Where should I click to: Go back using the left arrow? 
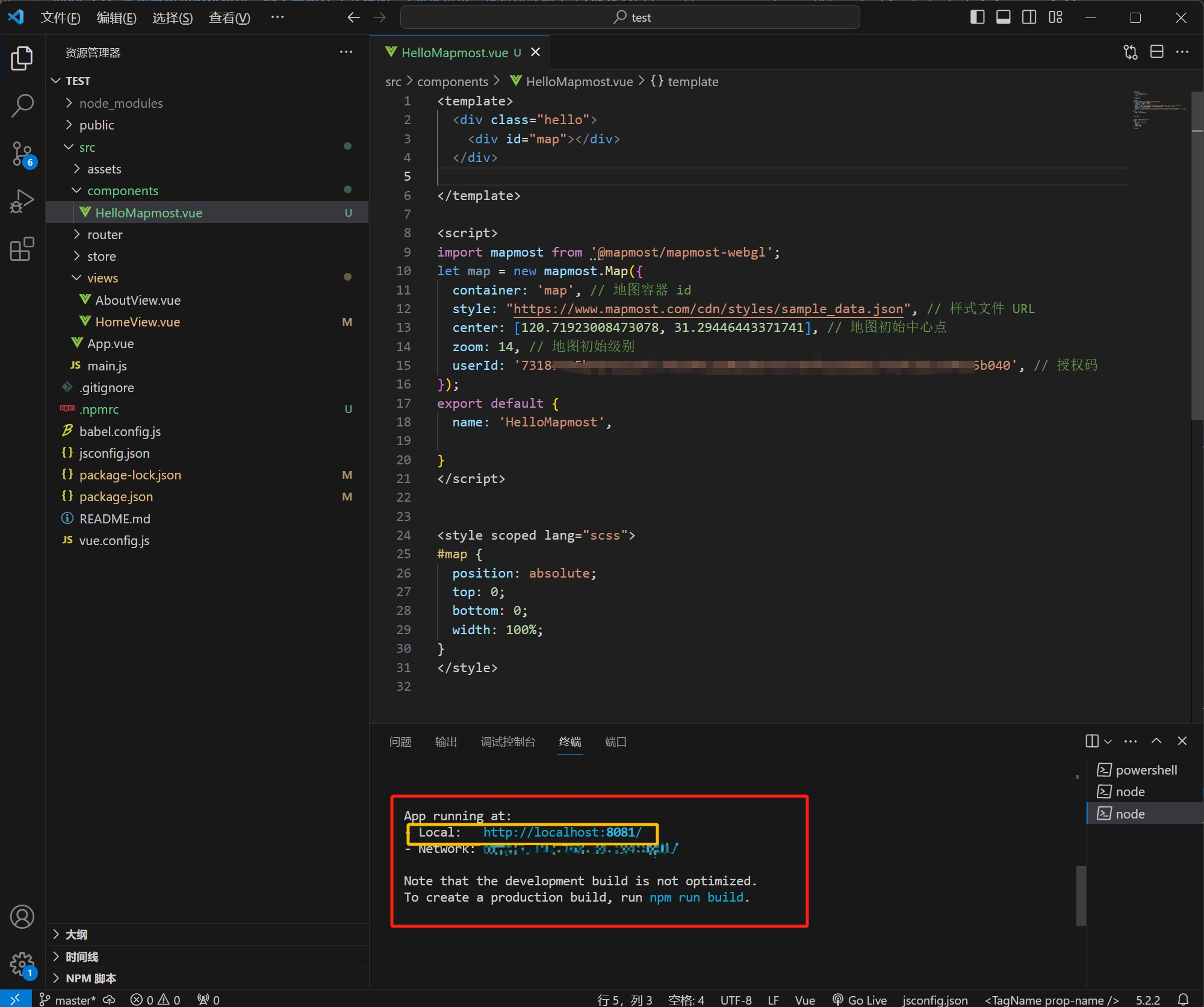click(x=353, y=17)
